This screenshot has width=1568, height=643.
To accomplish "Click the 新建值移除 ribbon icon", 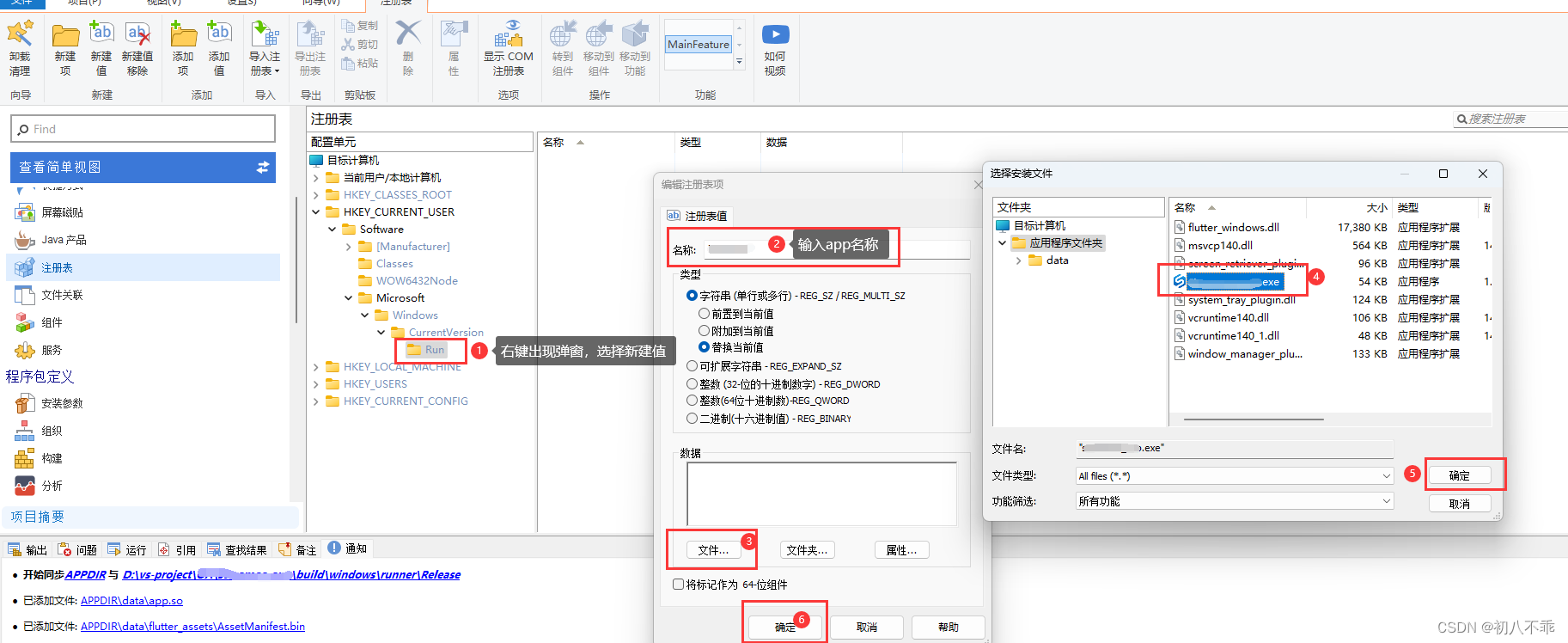I will [x=137, y=34].
